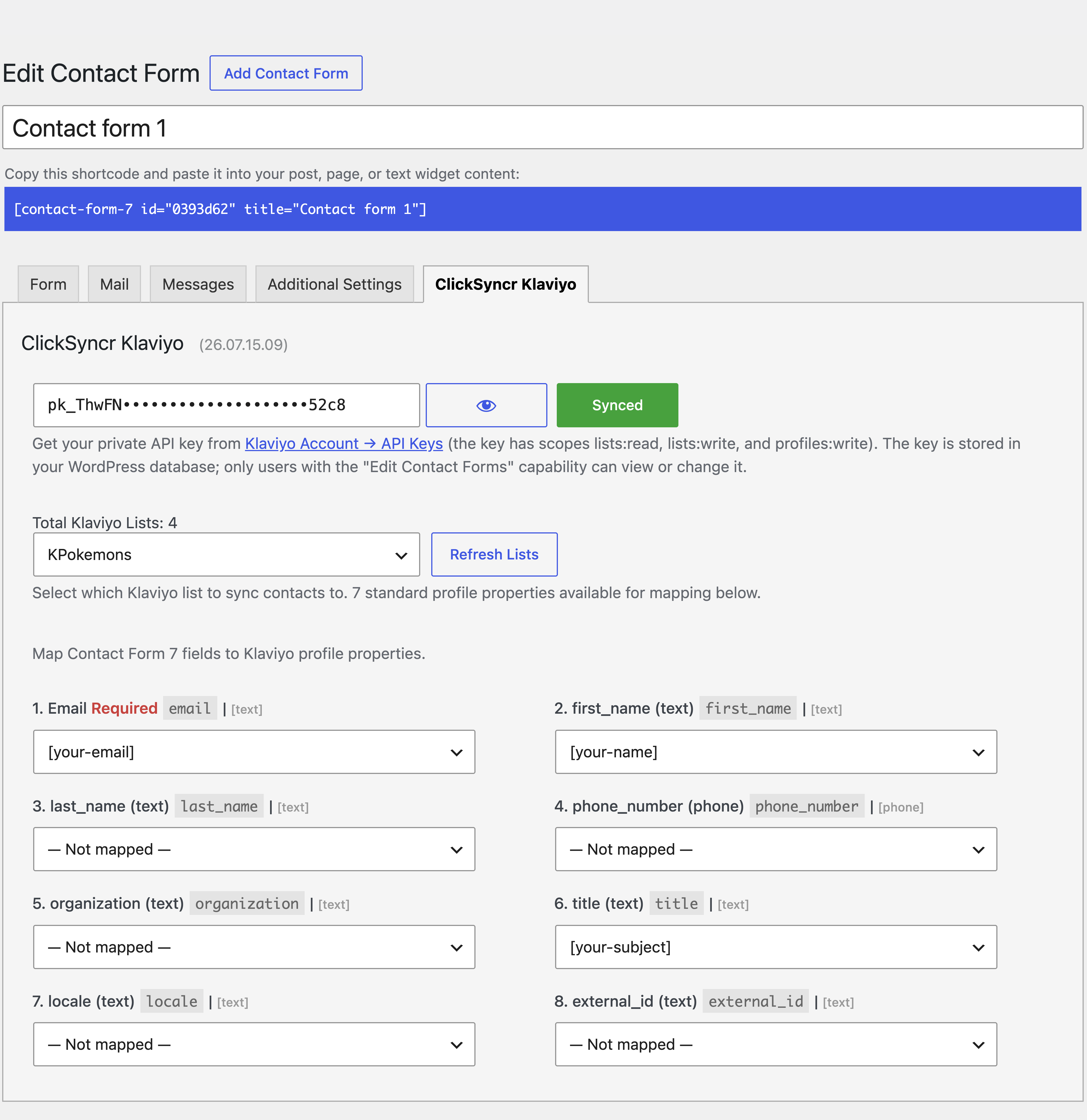Image resolution: width=1087 pixels, height=1120 pixels.
Task: Click the 'Total Klaviyo Lists: 4' text
Action: (x=104, y=523)
